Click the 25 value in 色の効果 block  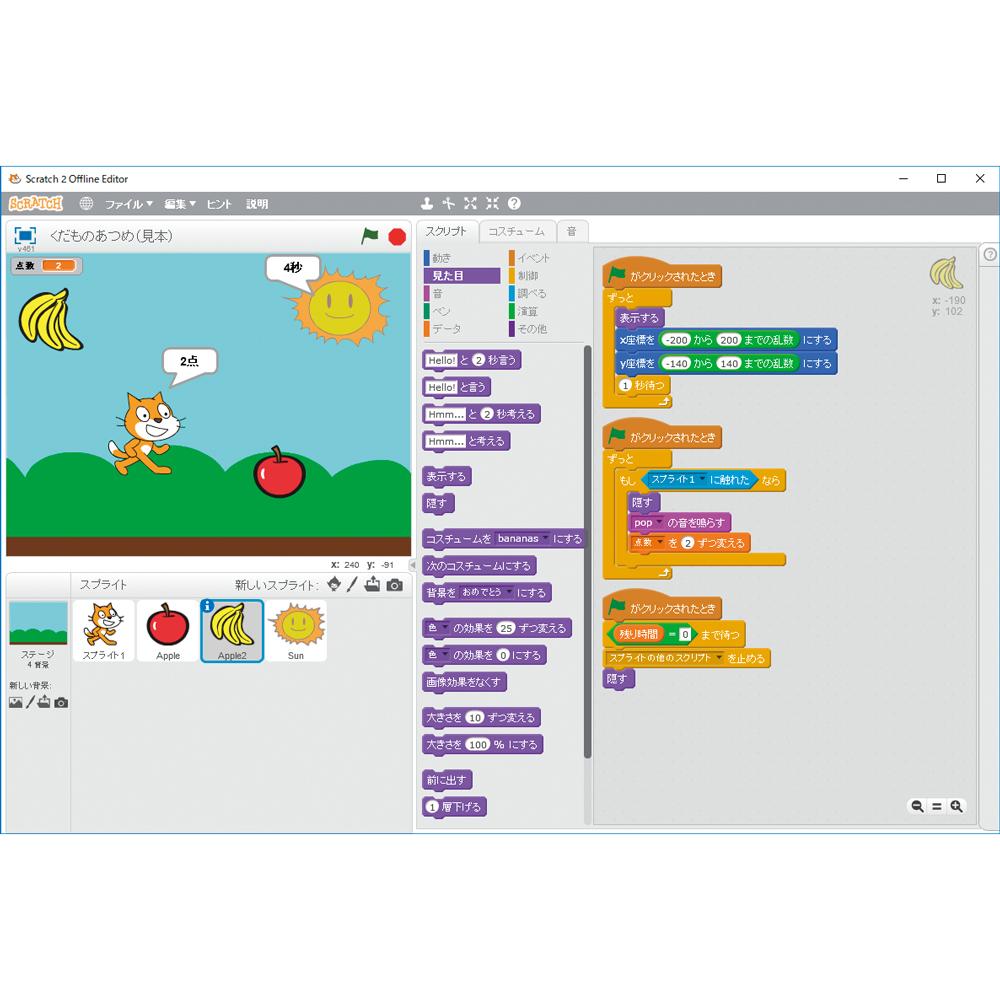point(506,628)
